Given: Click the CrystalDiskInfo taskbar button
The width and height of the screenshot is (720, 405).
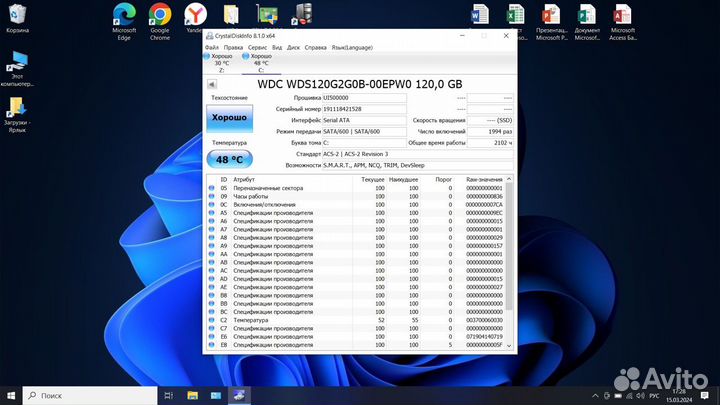Looking at the screenshot, I should point(239,395).
